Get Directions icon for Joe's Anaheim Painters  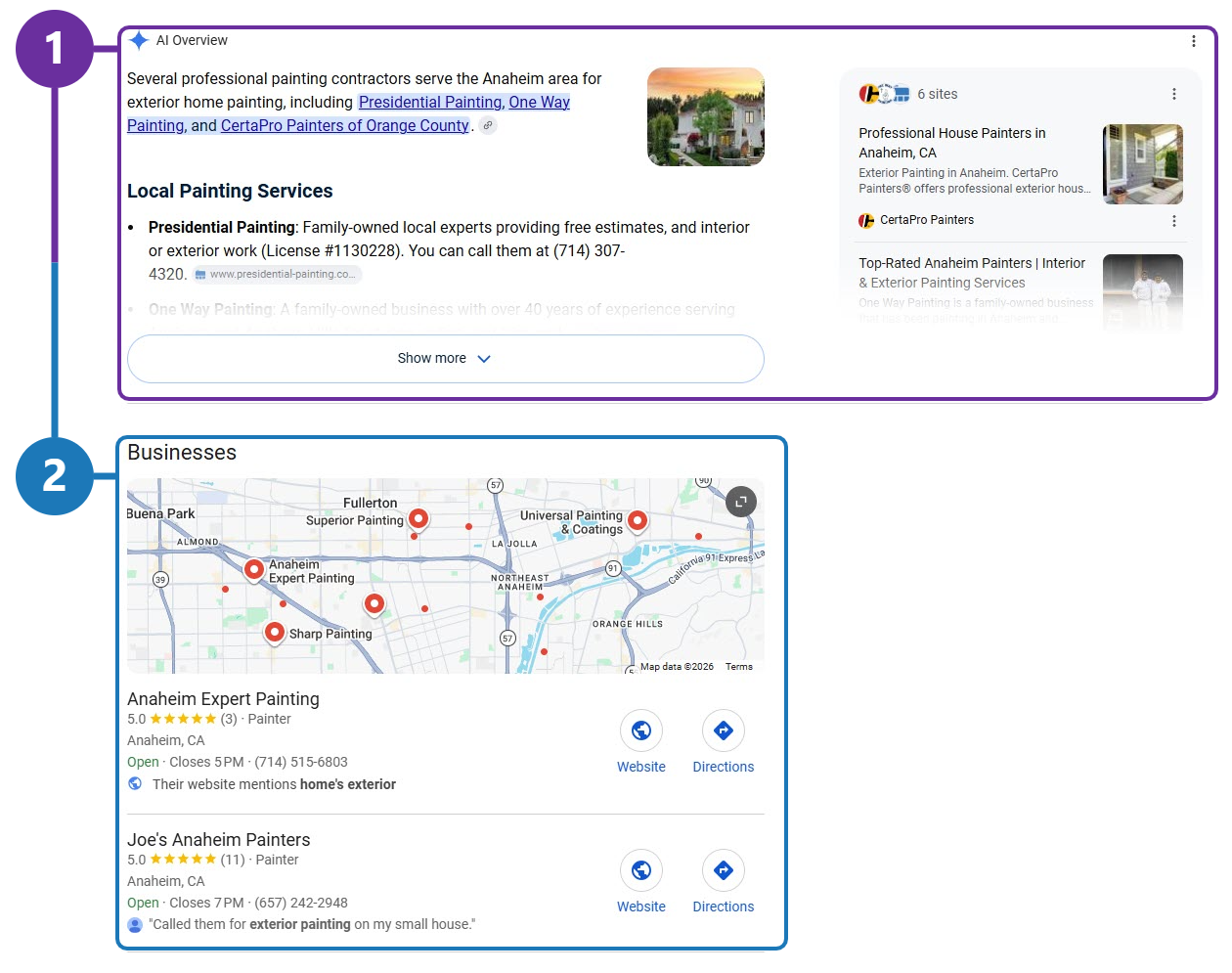pyautogui.click(x=724, y=870)
